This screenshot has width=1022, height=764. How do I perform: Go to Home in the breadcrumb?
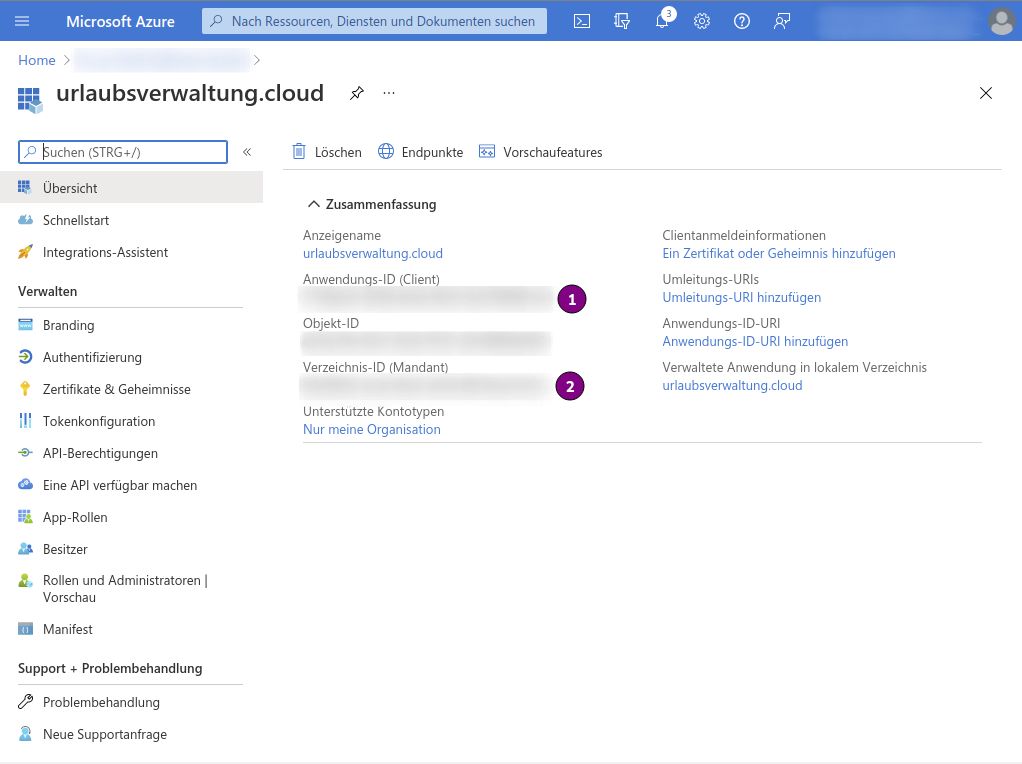(36, 60)
